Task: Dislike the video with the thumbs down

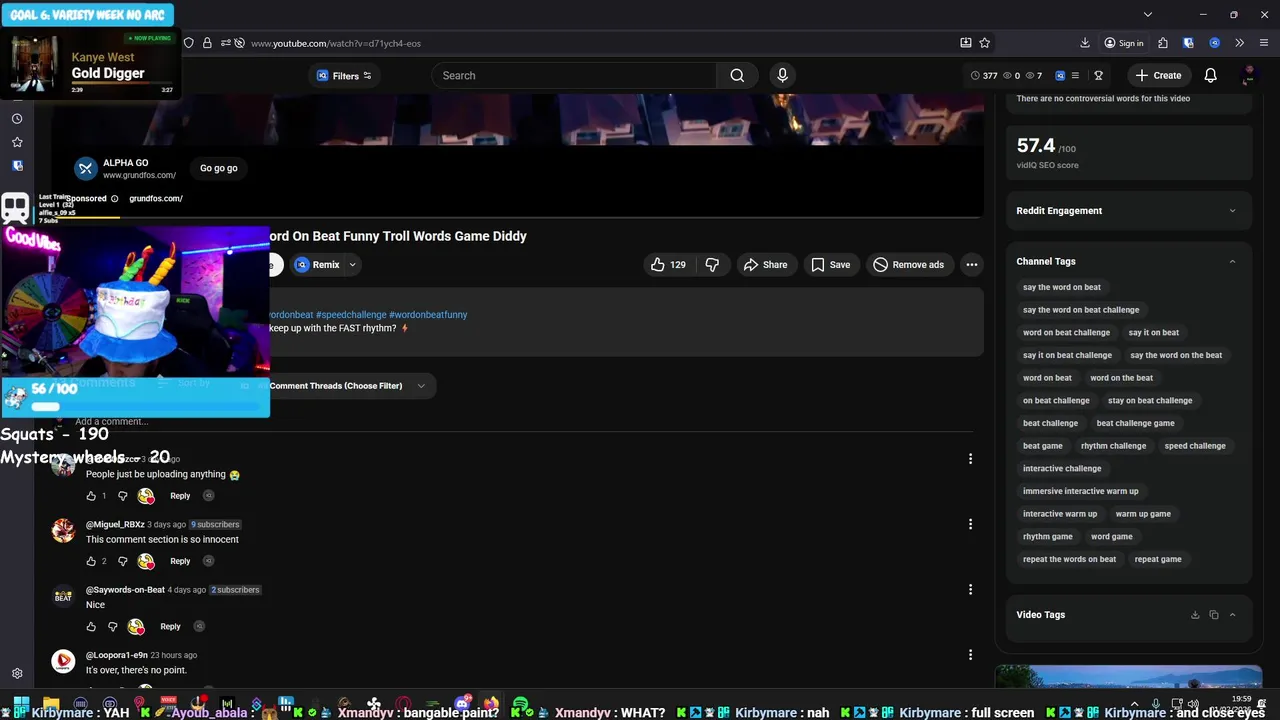Action: pos(712,265)
